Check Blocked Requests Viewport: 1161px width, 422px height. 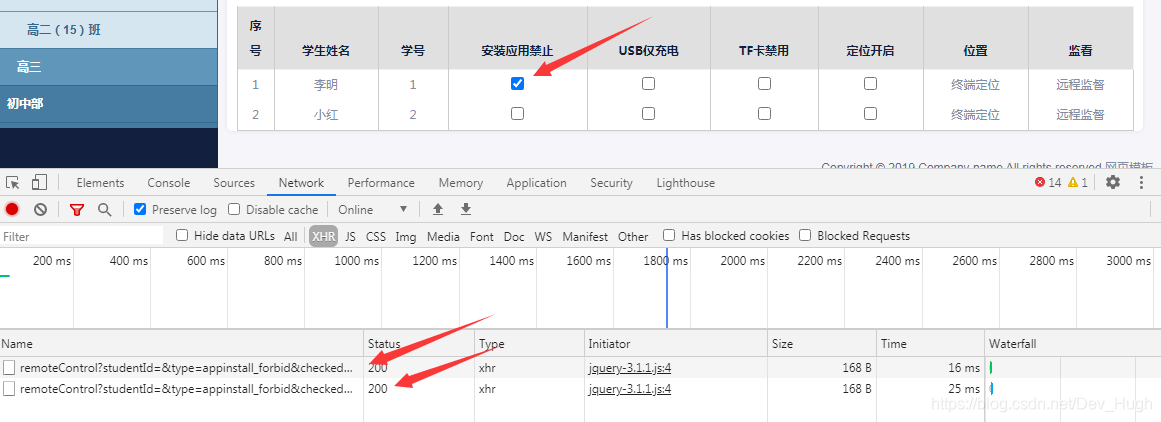pos(806,235)
